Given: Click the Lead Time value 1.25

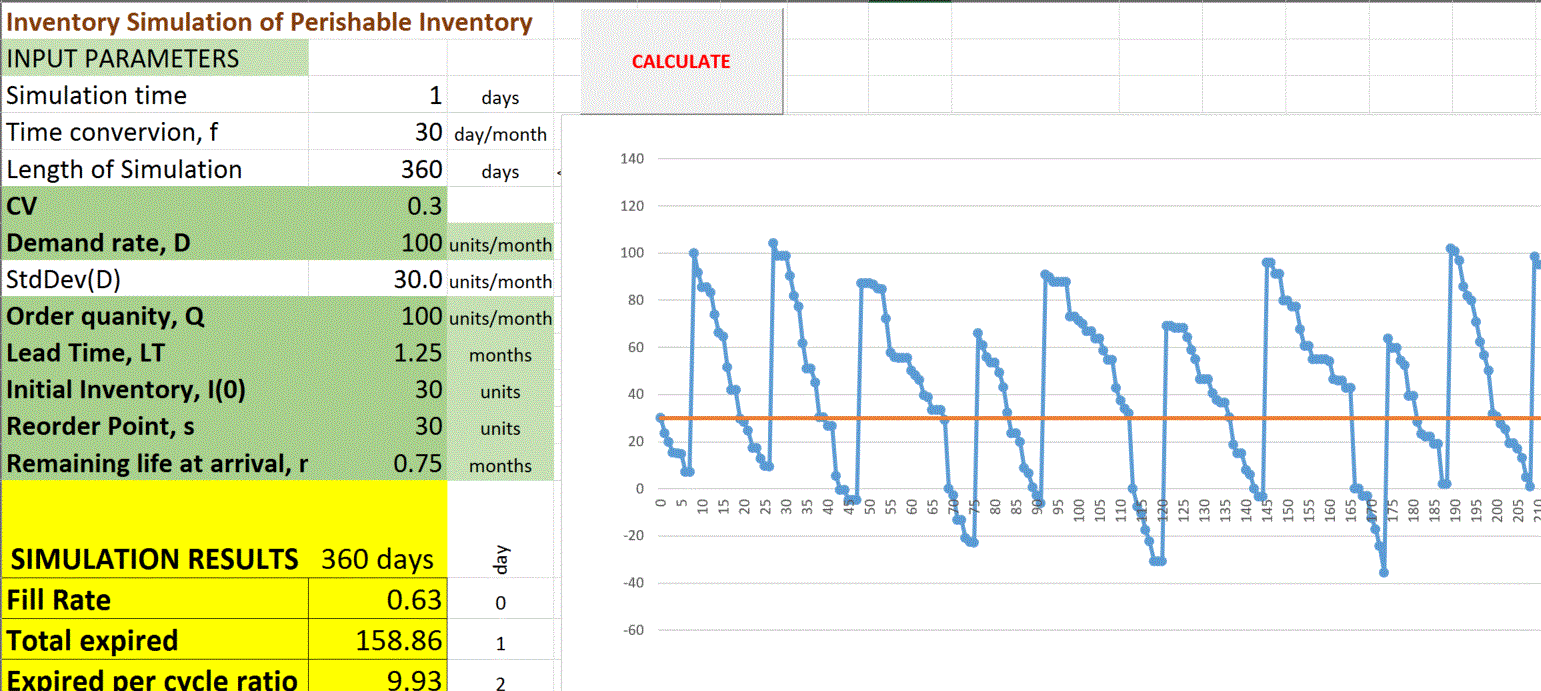Looking at the screenshot, I should (x=378, y=354).
